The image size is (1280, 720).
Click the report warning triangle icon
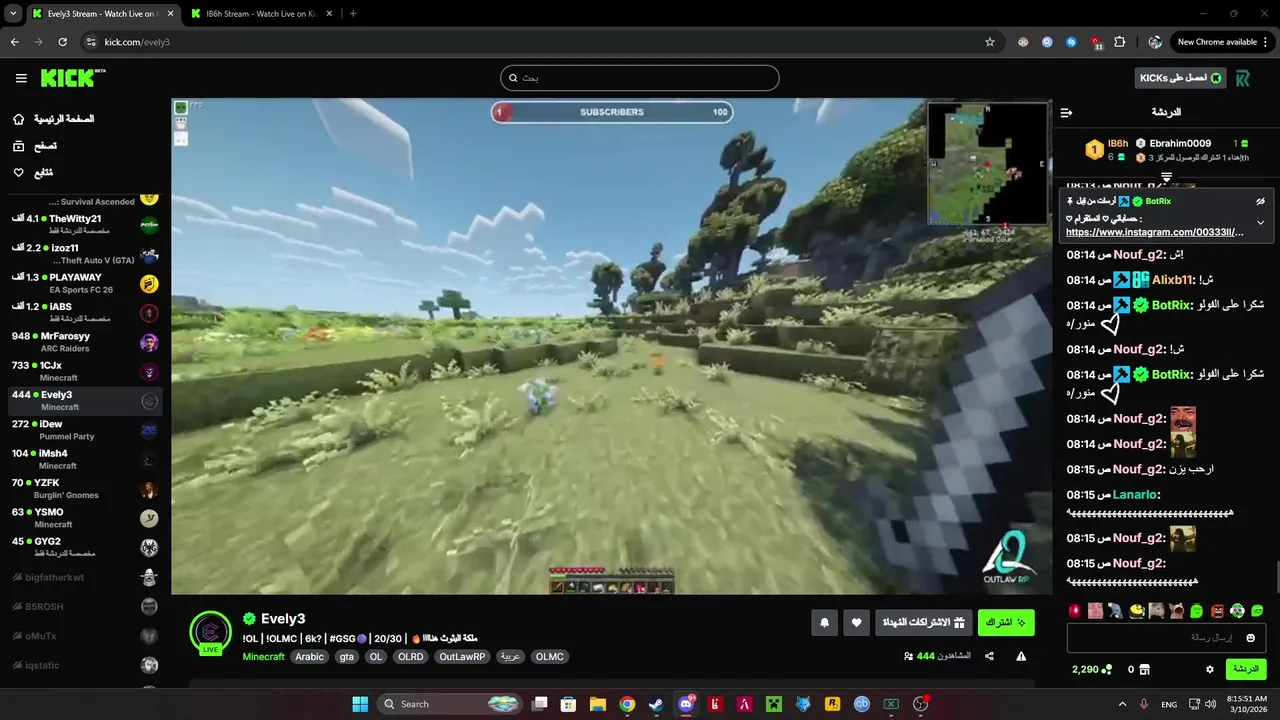[x=1021, y=656]
